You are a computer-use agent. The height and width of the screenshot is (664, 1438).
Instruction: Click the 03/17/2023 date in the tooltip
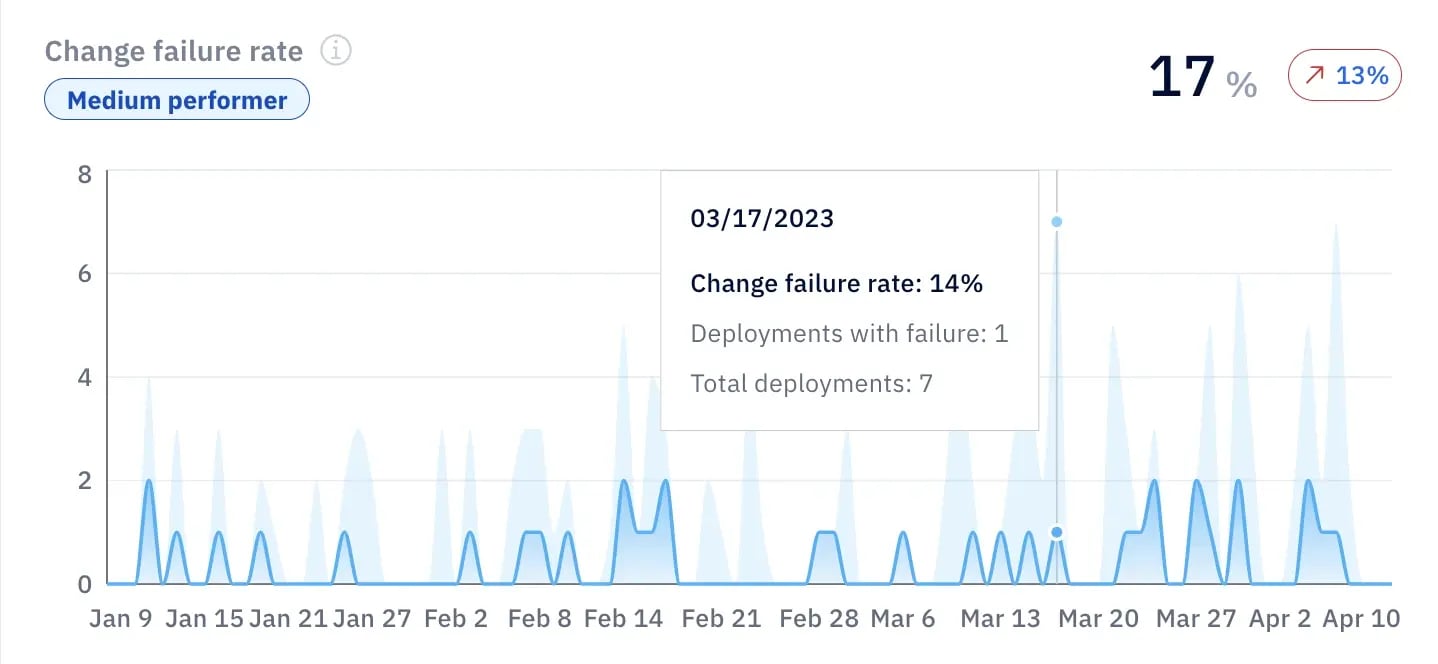coord(763,218)
